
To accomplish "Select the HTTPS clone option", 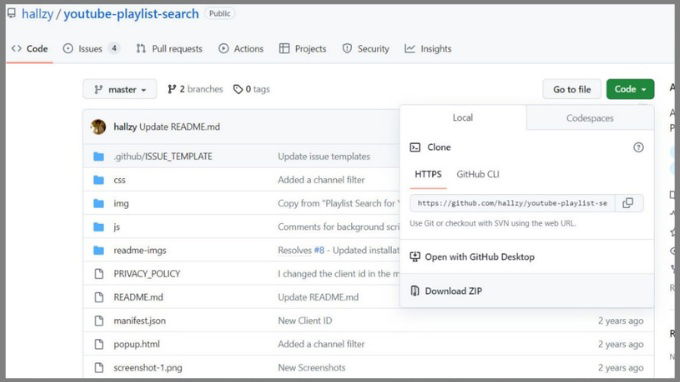I will click(428, 174).
